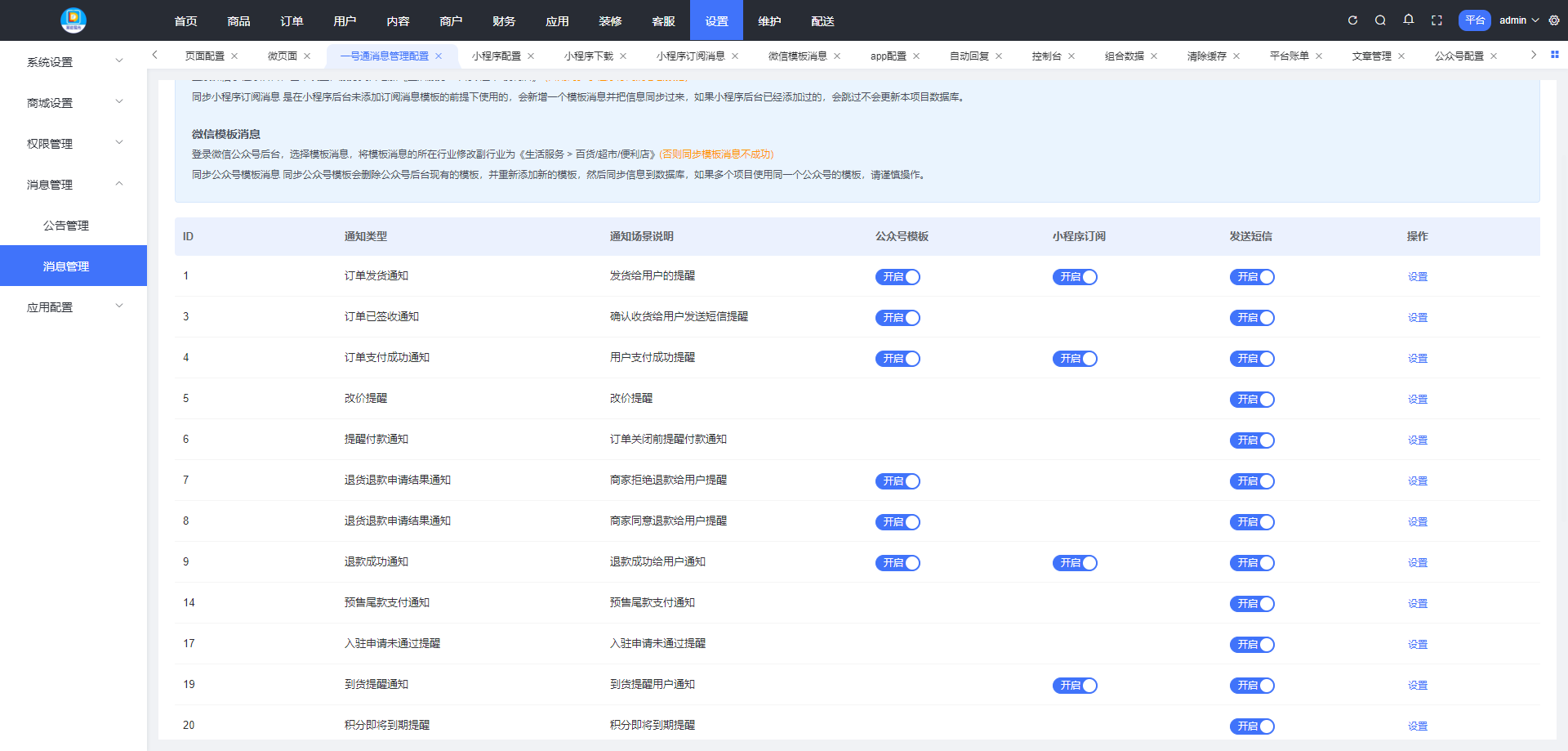Close the 公众号配置 tab

tap(1494, 56)
